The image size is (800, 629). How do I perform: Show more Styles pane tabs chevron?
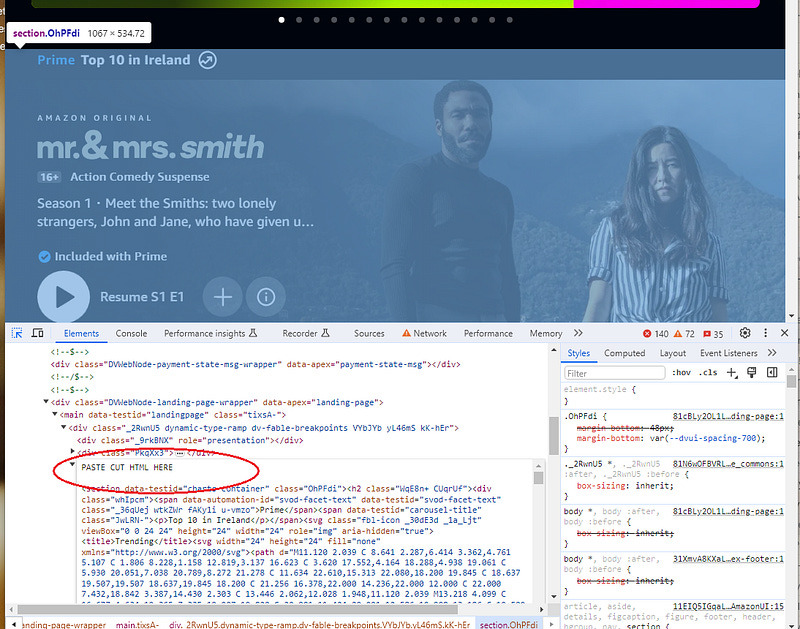[x=772, y=353]
